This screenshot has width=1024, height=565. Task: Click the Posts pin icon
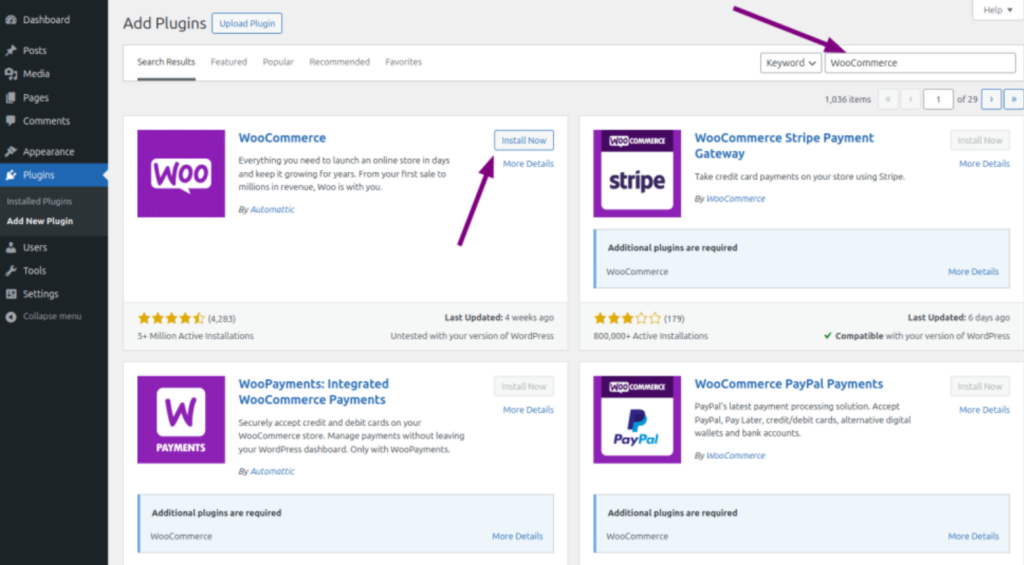coord(11,50)
